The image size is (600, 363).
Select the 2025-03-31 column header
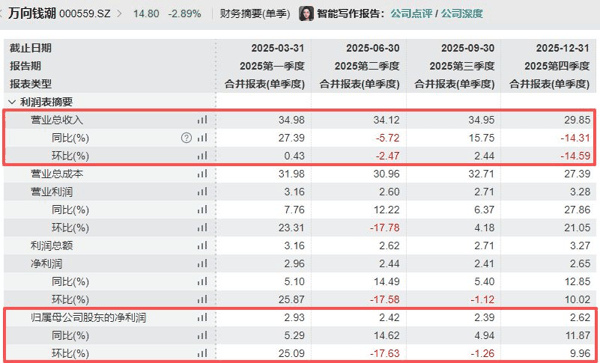click(278, 48)
